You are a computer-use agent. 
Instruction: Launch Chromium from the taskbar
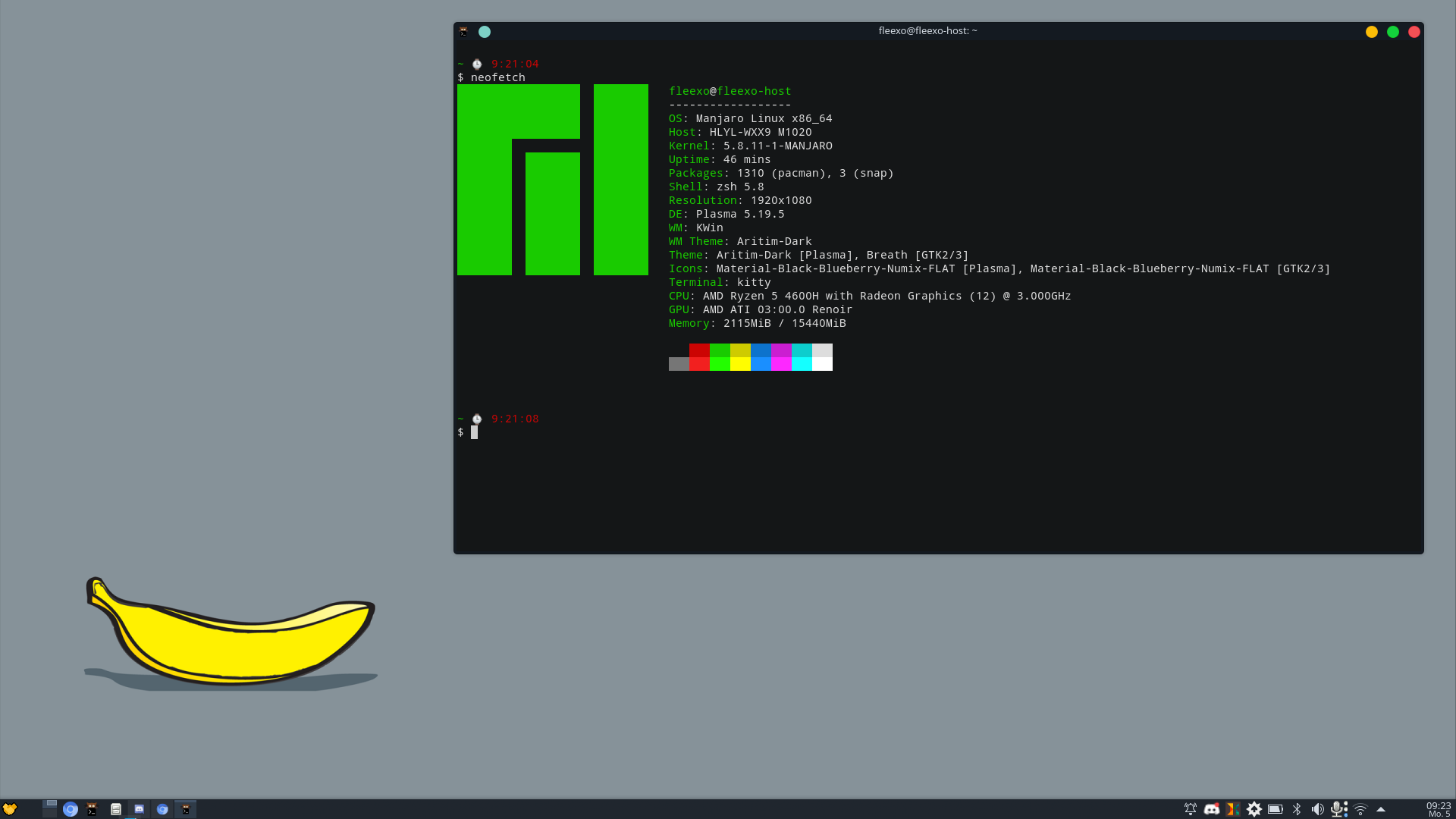click(x=70, y=808)
